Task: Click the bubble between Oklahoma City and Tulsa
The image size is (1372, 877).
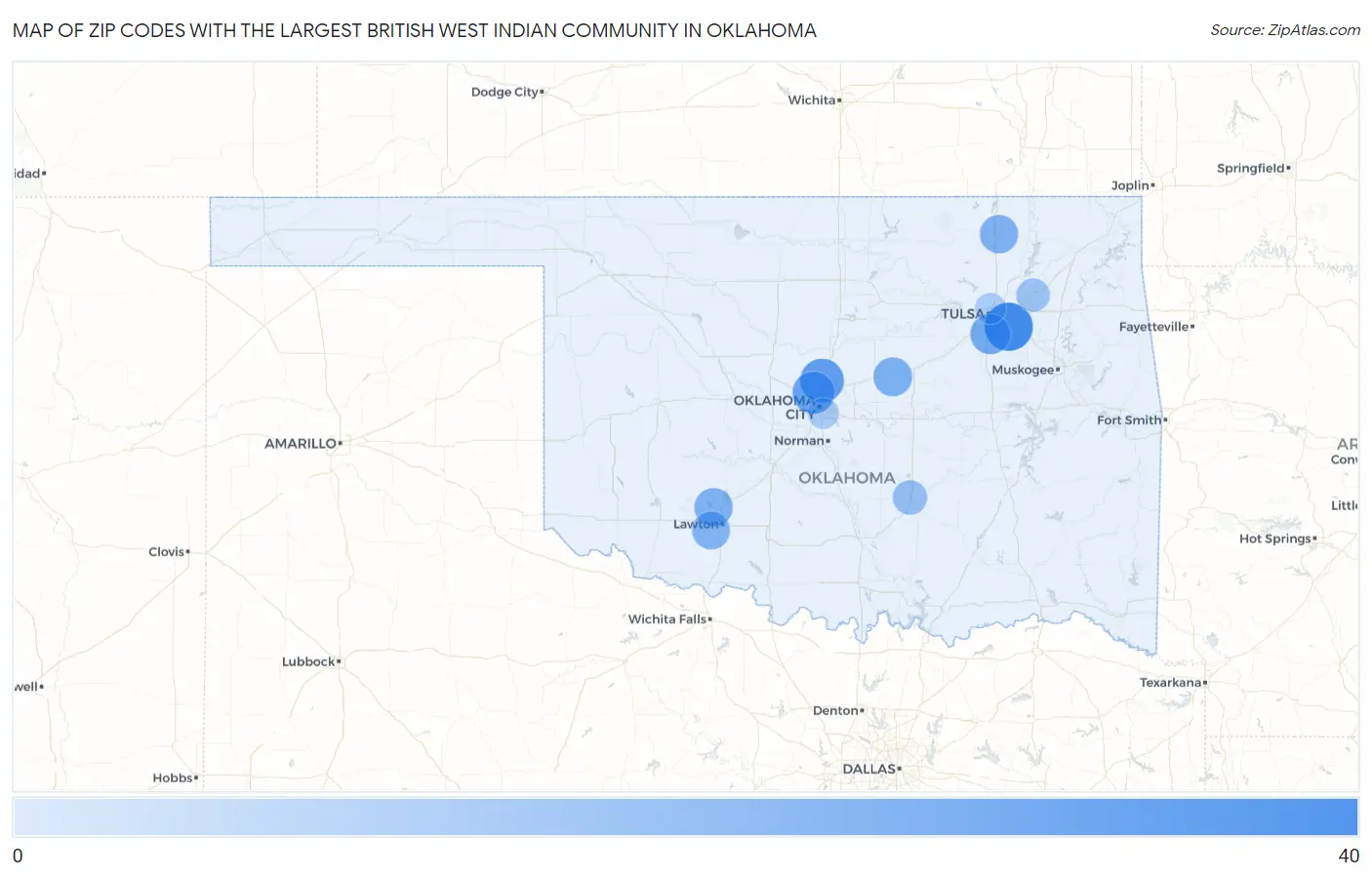Action: (x=892, y=377)
